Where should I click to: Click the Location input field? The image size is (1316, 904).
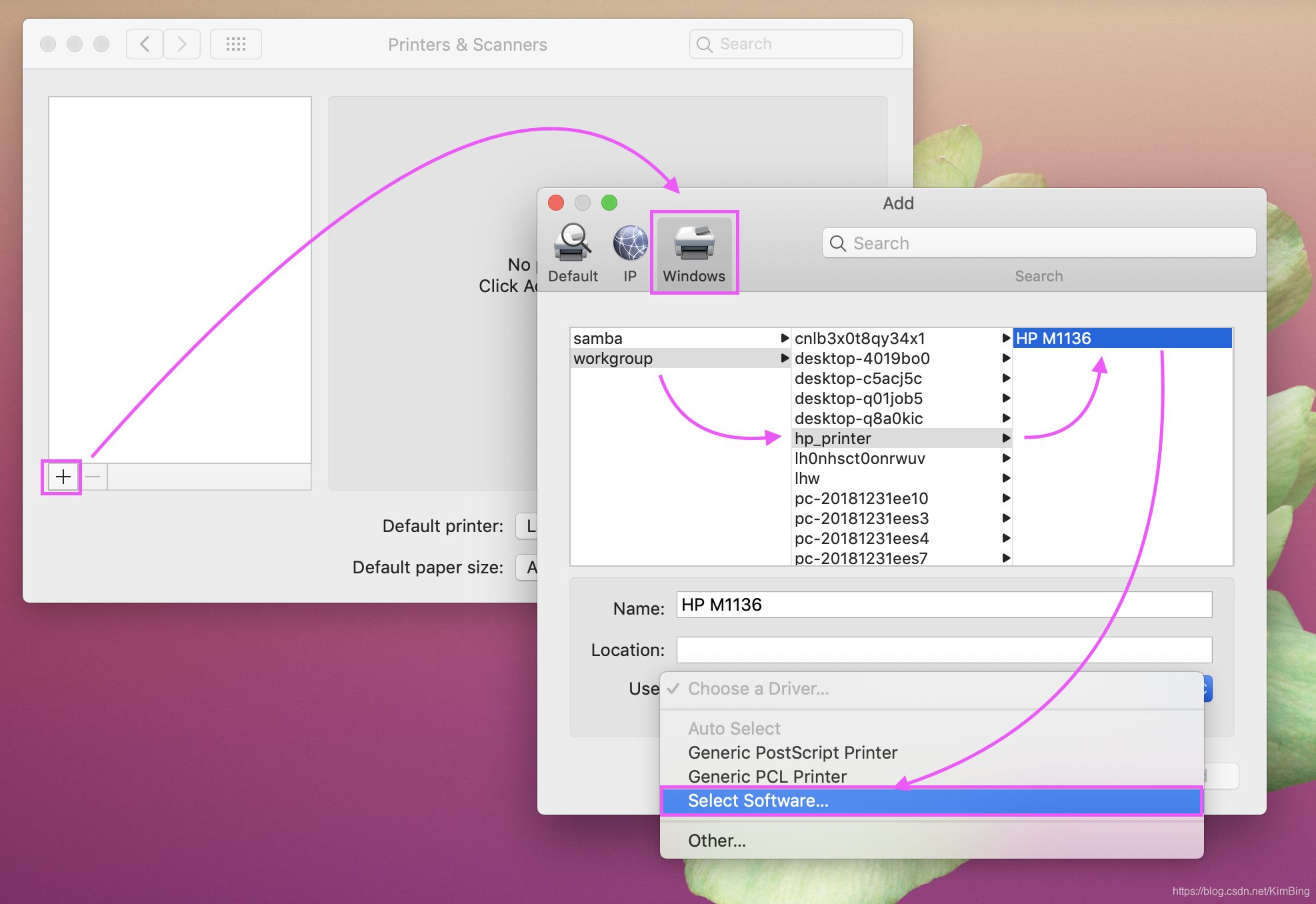[x=943, y=650]
